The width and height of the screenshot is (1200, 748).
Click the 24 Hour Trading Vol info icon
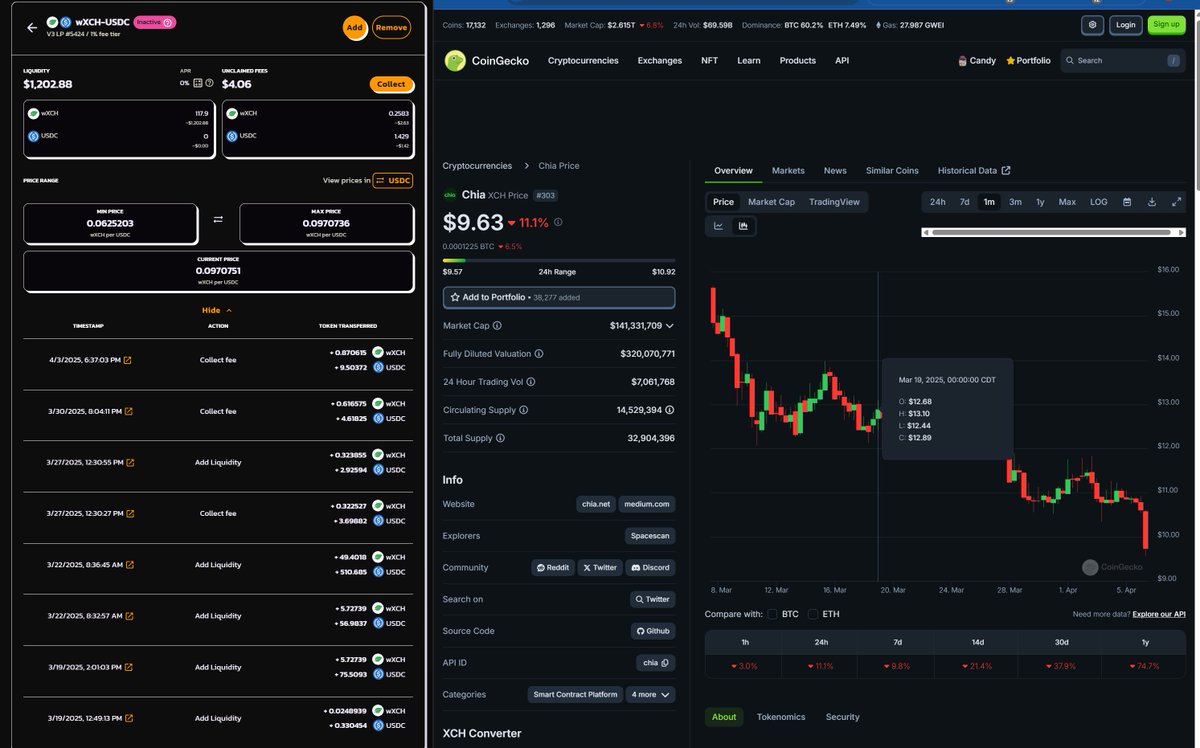tap(530, 381)
